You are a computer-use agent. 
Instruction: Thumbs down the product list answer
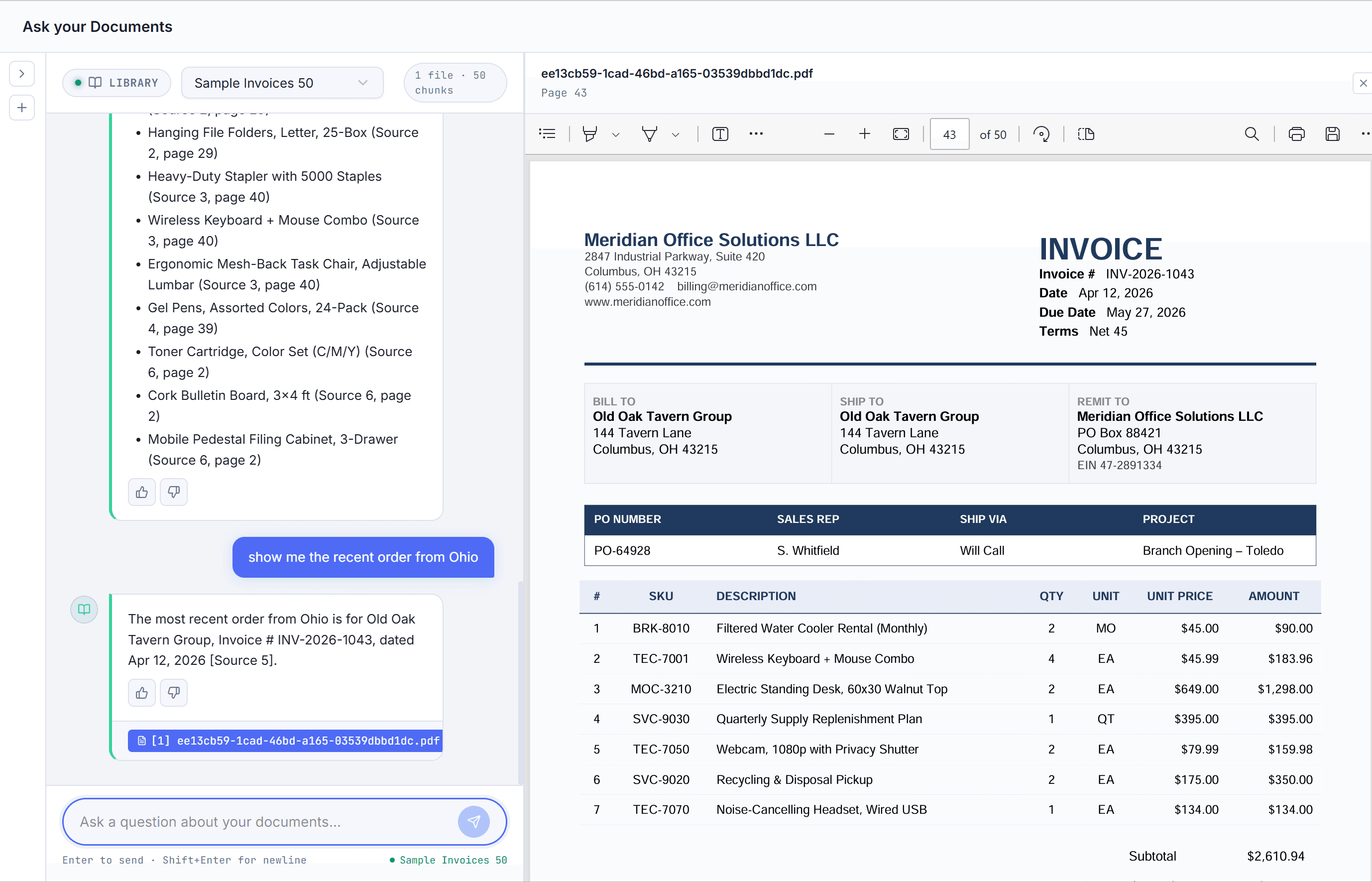point(173,492)
